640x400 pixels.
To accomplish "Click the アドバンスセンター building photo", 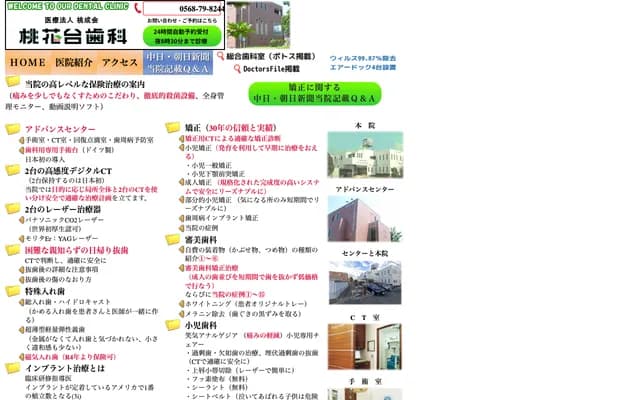I will (x=364, y=219).
